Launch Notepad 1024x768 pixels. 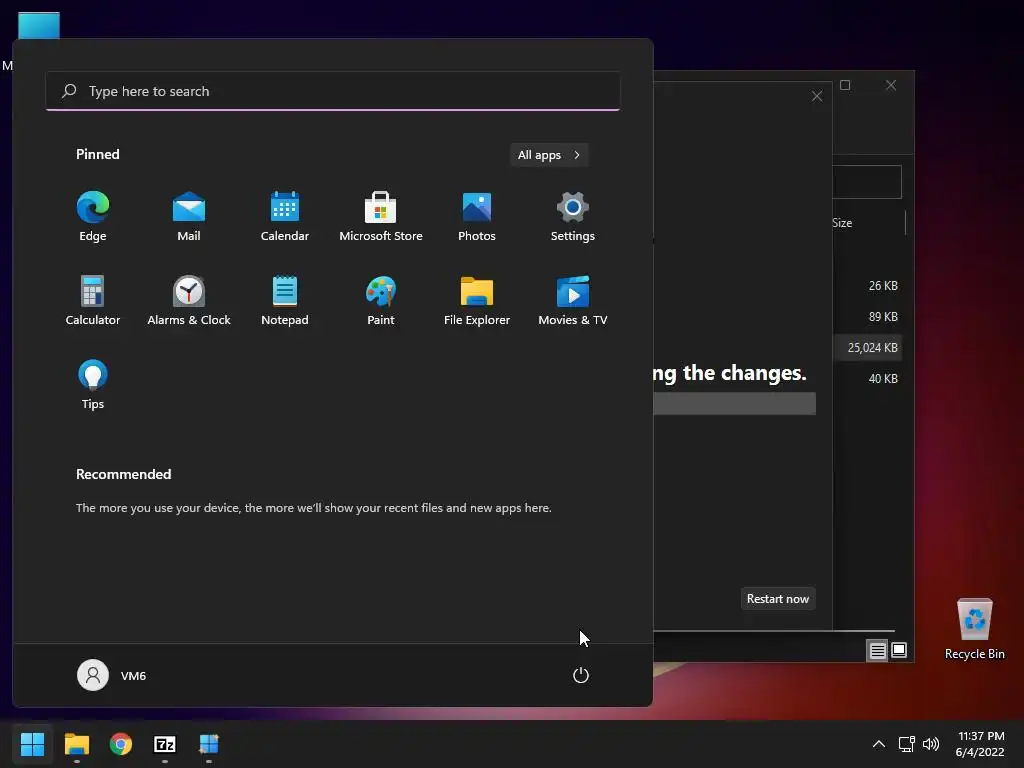[x=285, y=300]
